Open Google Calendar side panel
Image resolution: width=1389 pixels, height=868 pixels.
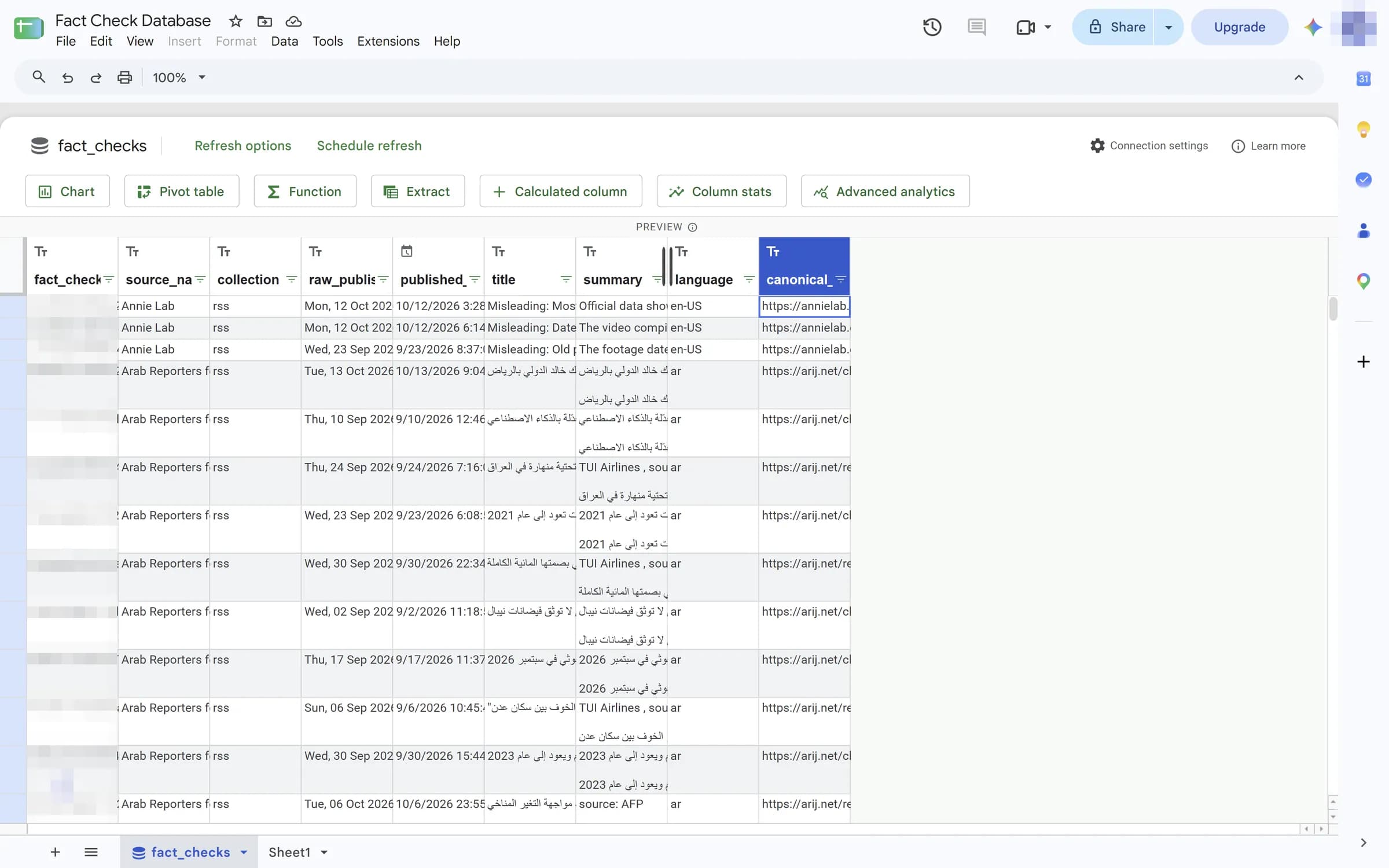(1364, 79)
